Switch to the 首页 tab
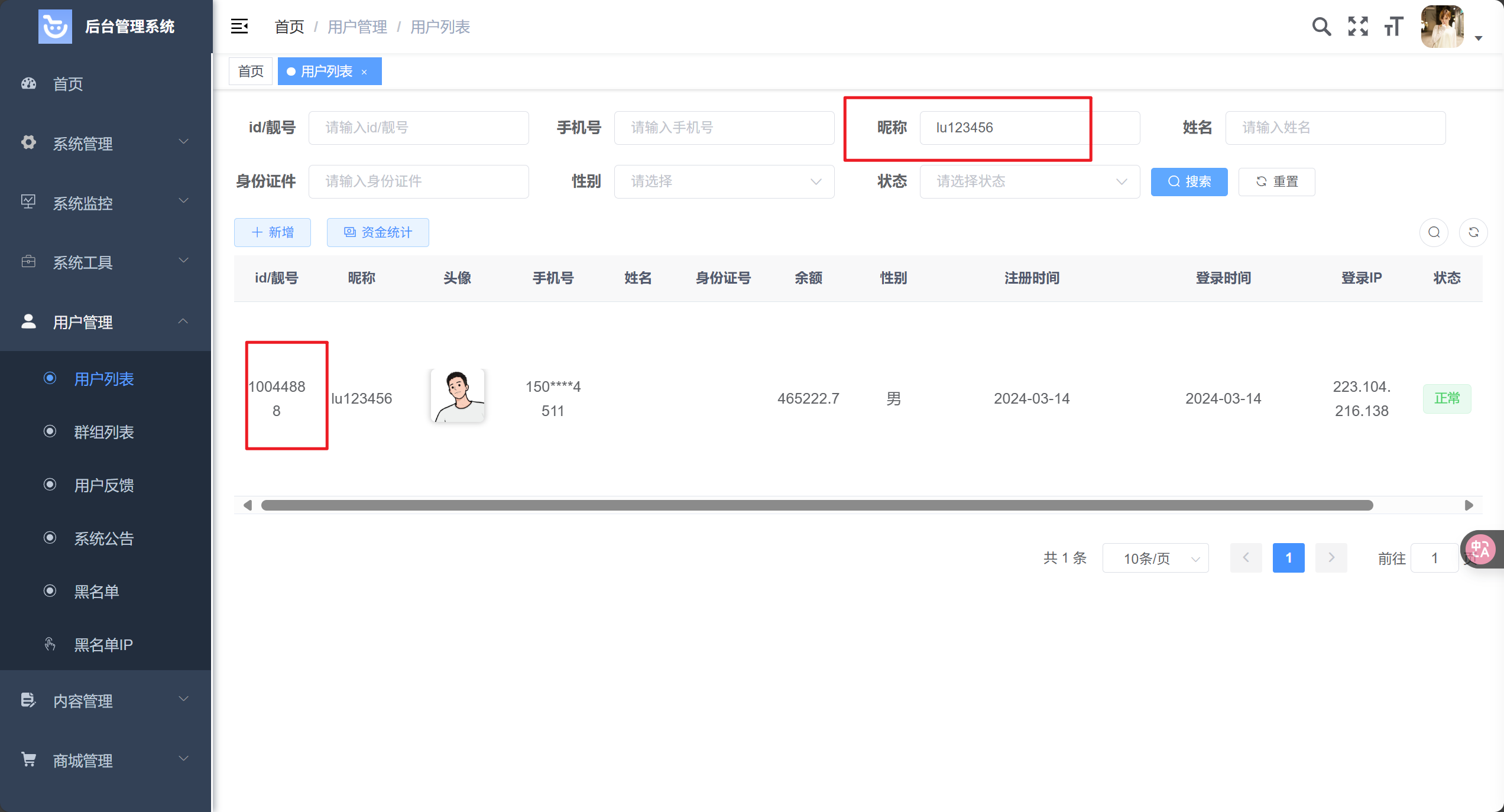1504x812 pixels. tap(251, 72)
